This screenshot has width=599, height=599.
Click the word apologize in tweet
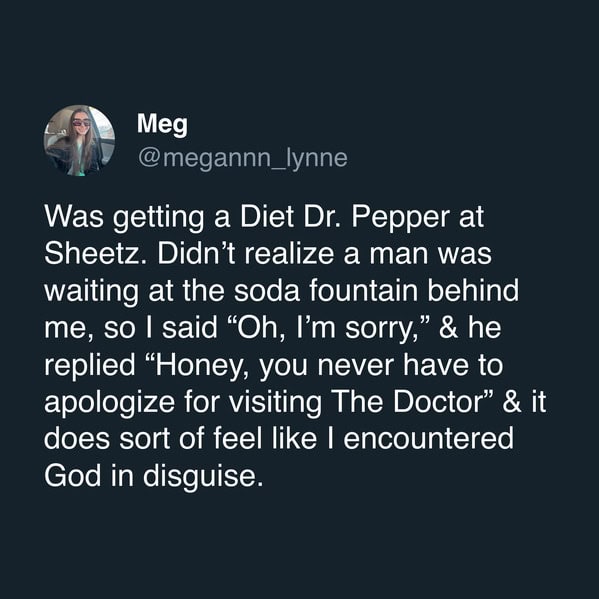109,403
